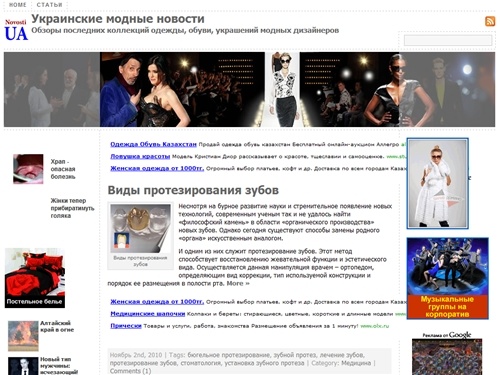Open the установка зубного протеза tag
Screen dimensions: 500x375
click(264, 363)
